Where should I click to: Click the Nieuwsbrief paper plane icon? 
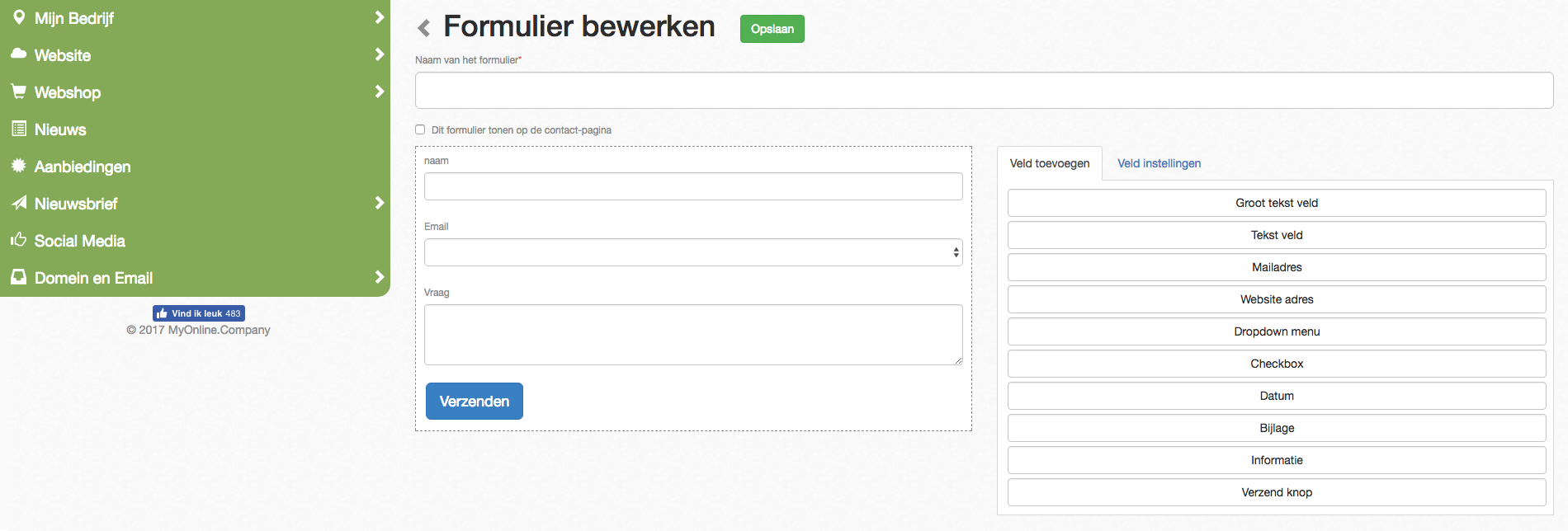pyautogui.click(x=19, y=203)
